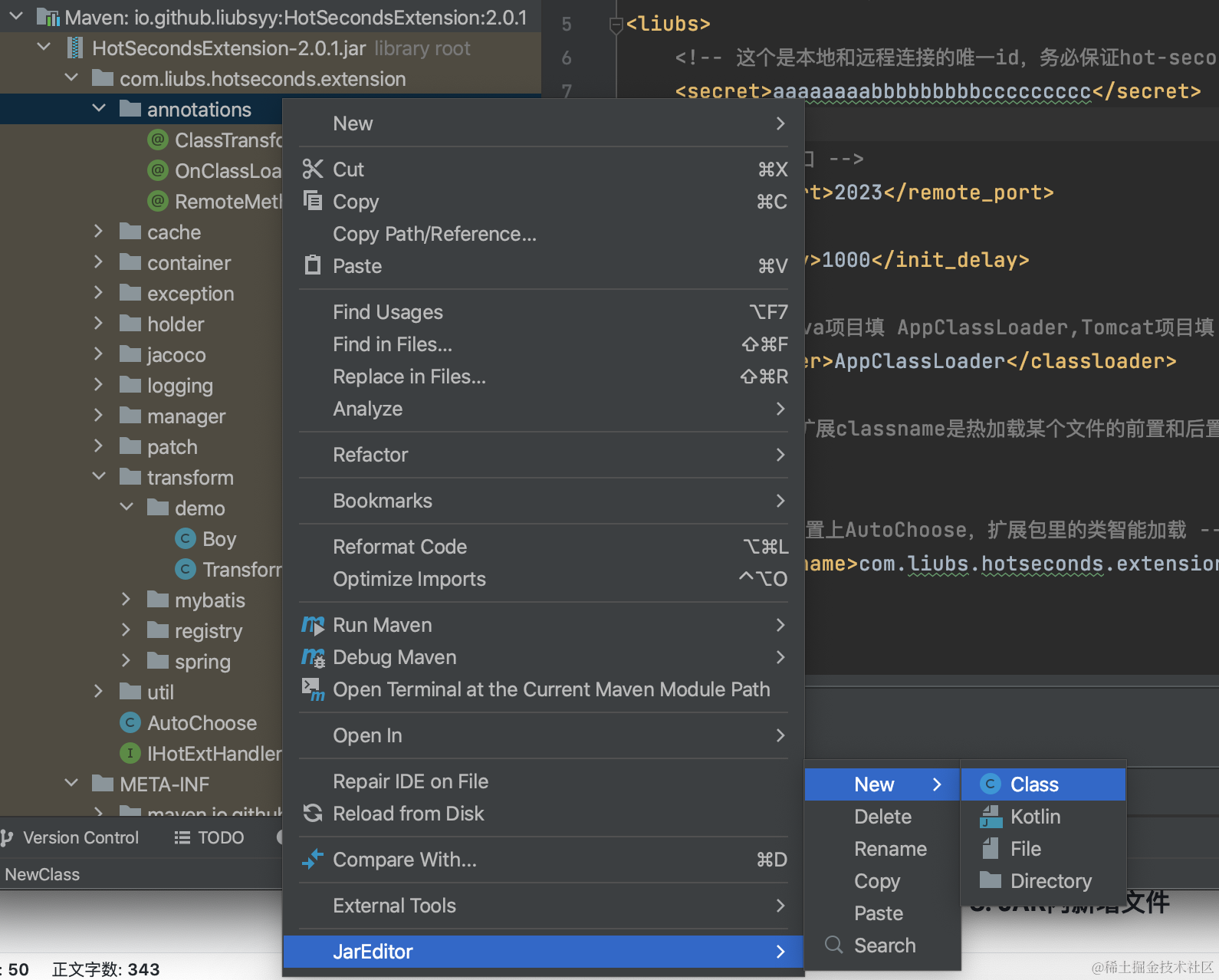The height and width of the screenshot is (980, 1219).
Task: Click the AutoChoose class icon
Action: click(130, 722)
